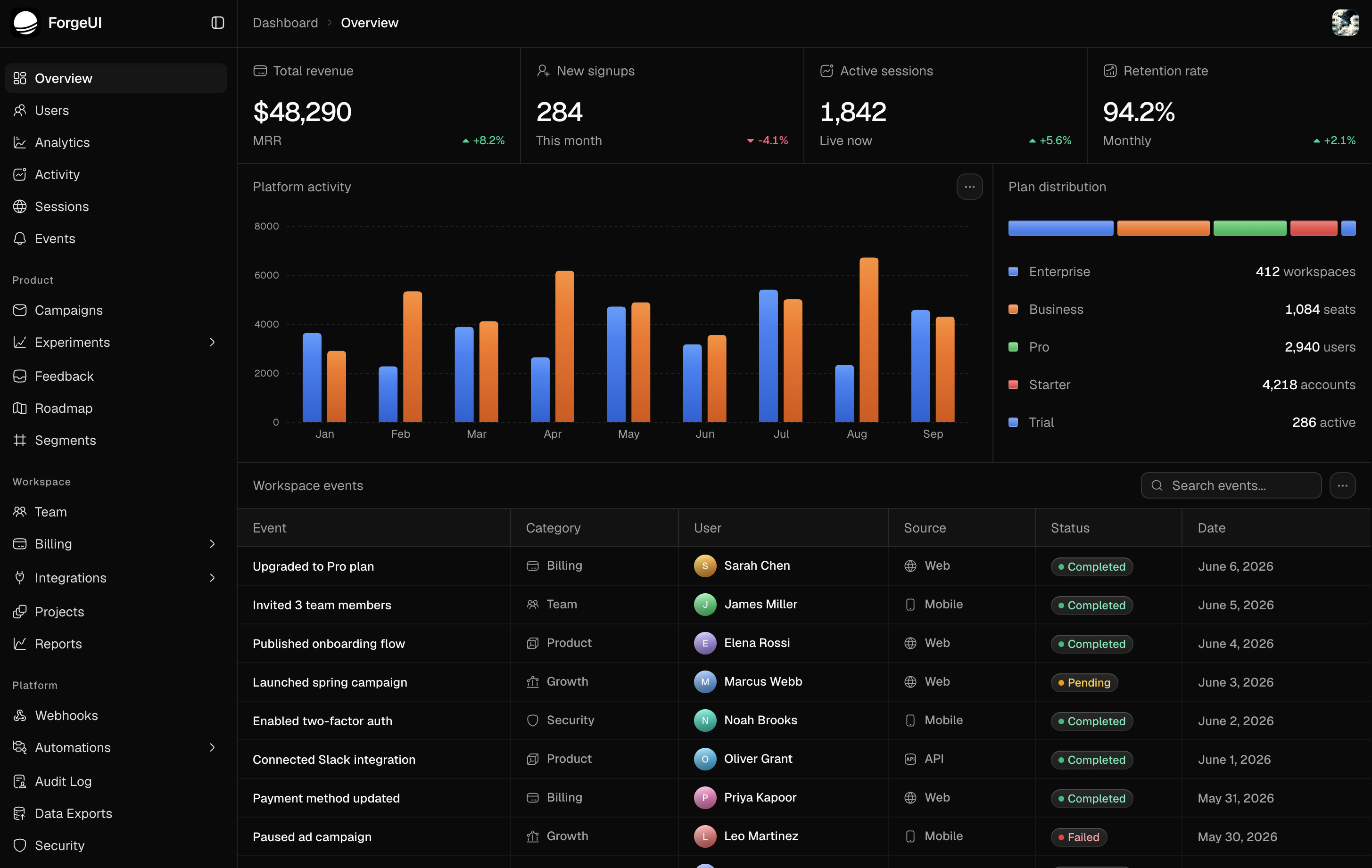
Task: Click the Feedback inbox icon
Action: tap(20, 376)
